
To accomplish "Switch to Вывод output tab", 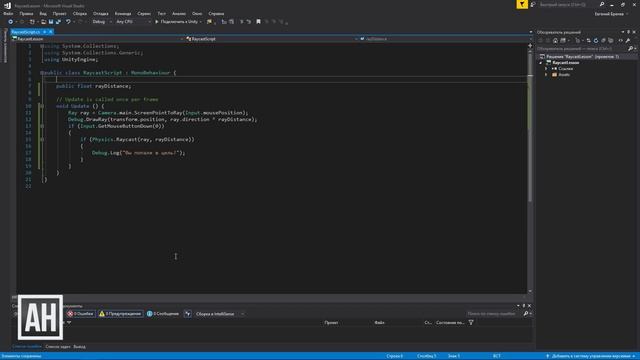I will 79,347.
